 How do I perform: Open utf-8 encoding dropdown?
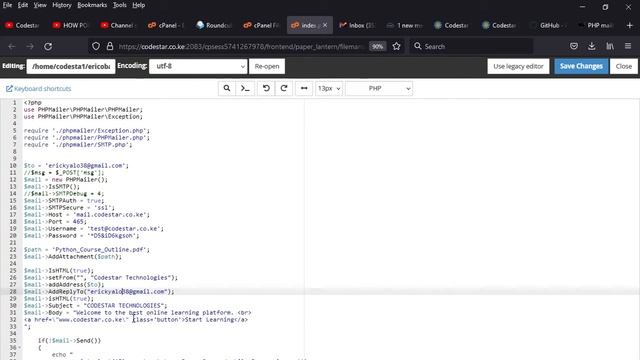pos(198,66)
